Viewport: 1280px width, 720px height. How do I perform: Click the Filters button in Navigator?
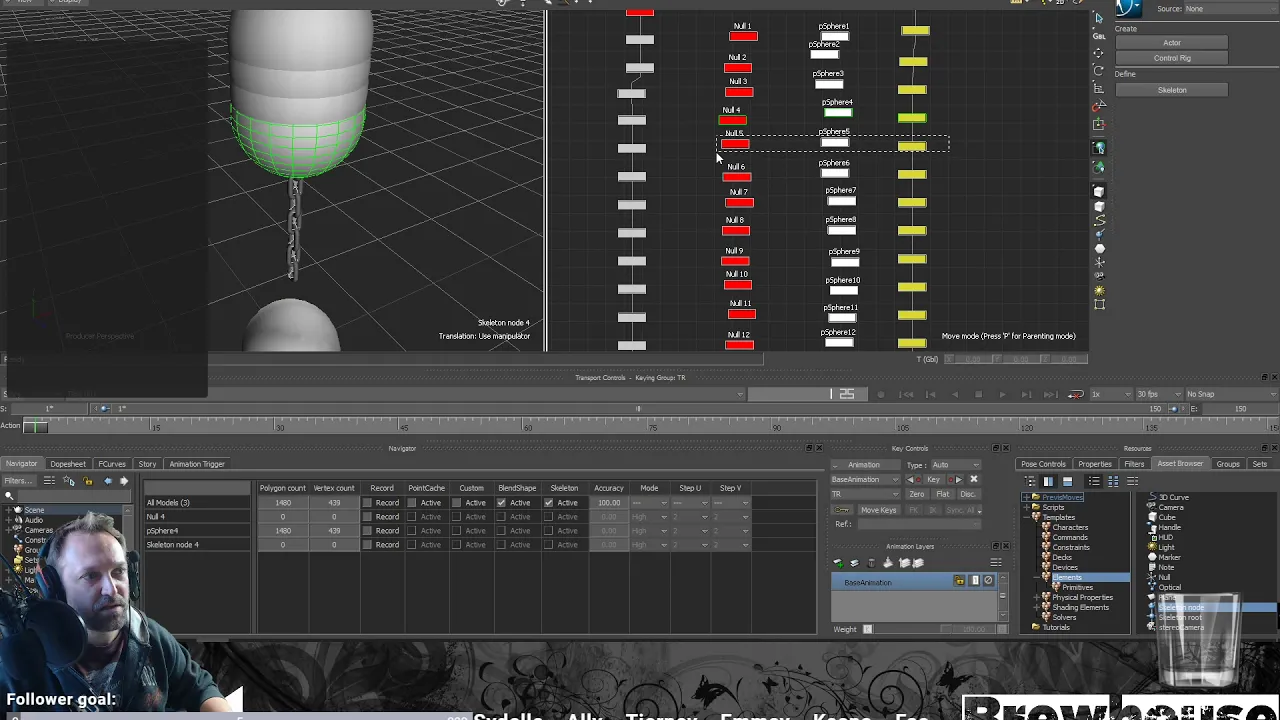[x=19, y=481]
